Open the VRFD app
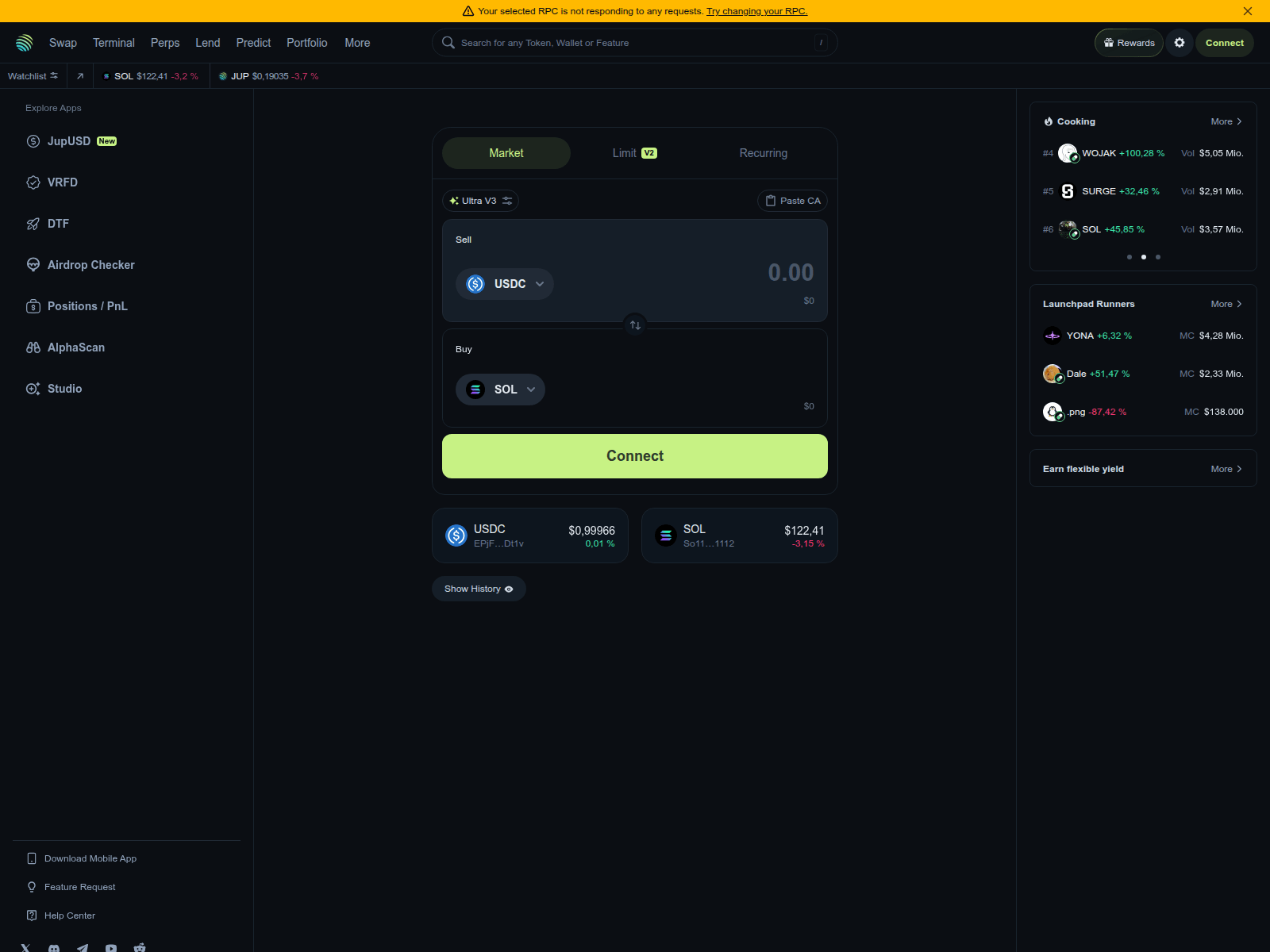 click(52, 182)
